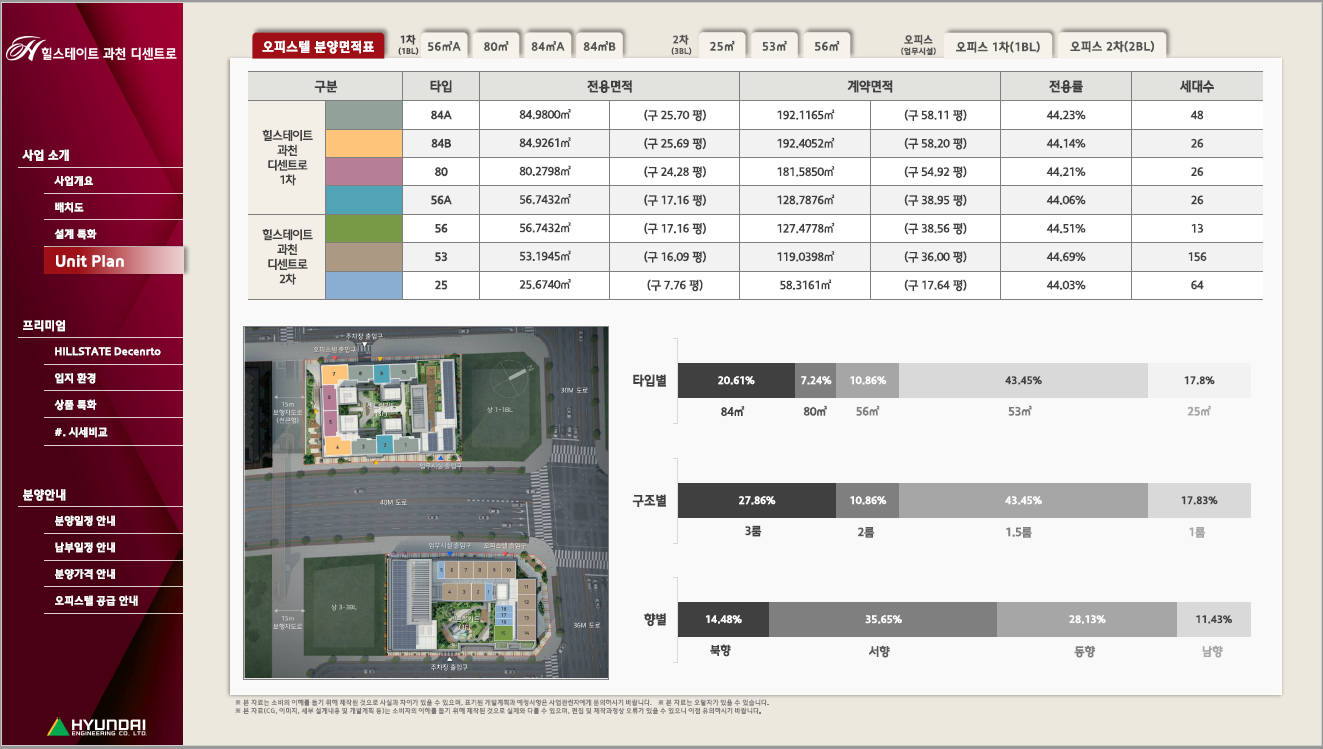
Task: Select the 80㎡ unit tab
Action: click(497, 46)
